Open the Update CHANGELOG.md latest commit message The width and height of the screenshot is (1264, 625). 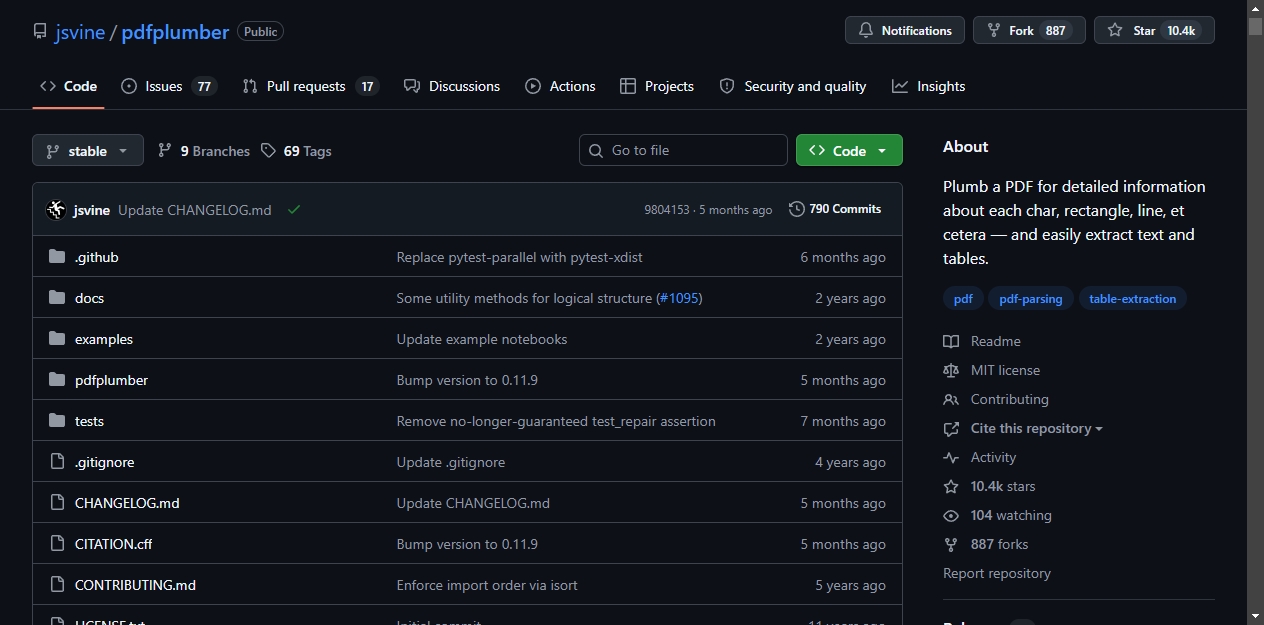[195, 210]
